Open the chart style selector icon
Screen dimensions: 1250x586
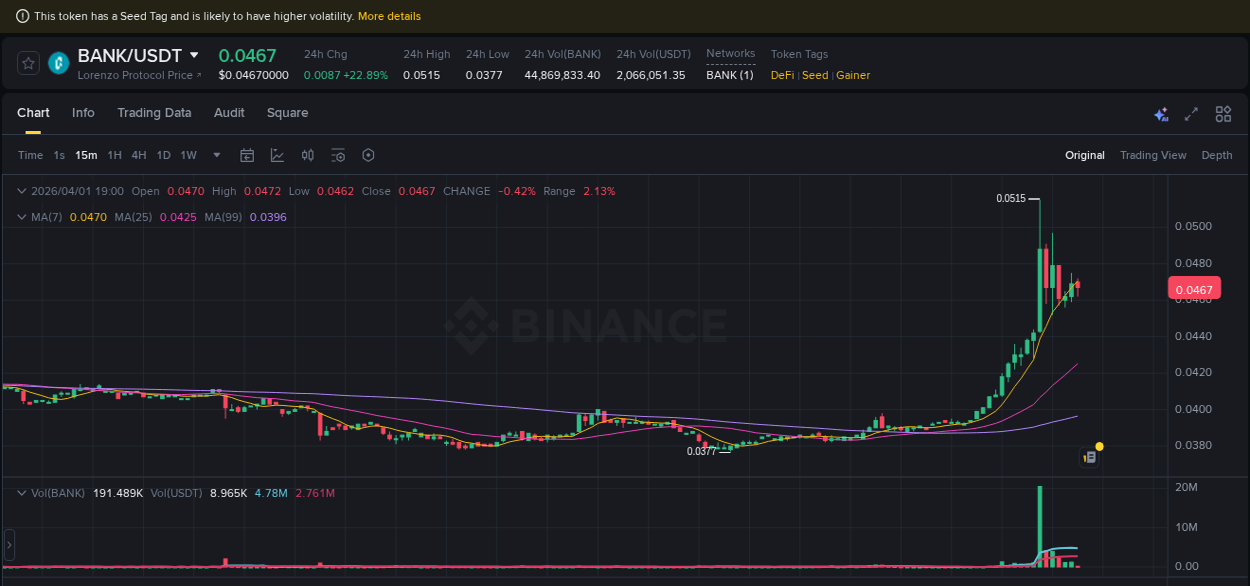coord(277,155)
